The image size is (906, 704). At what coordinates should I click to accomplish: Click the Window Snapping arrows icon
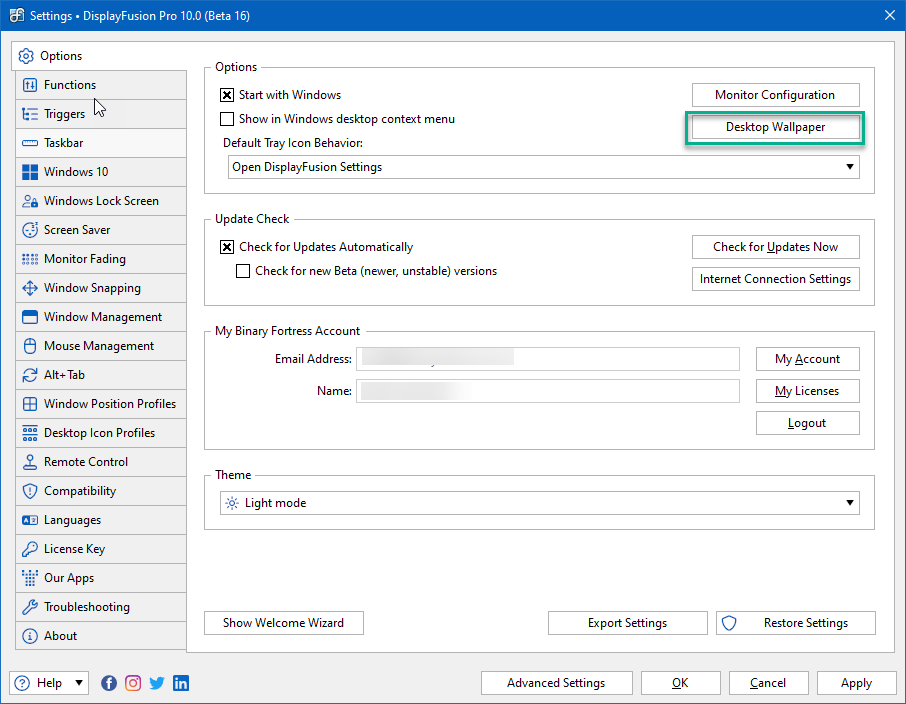[29, 288]
